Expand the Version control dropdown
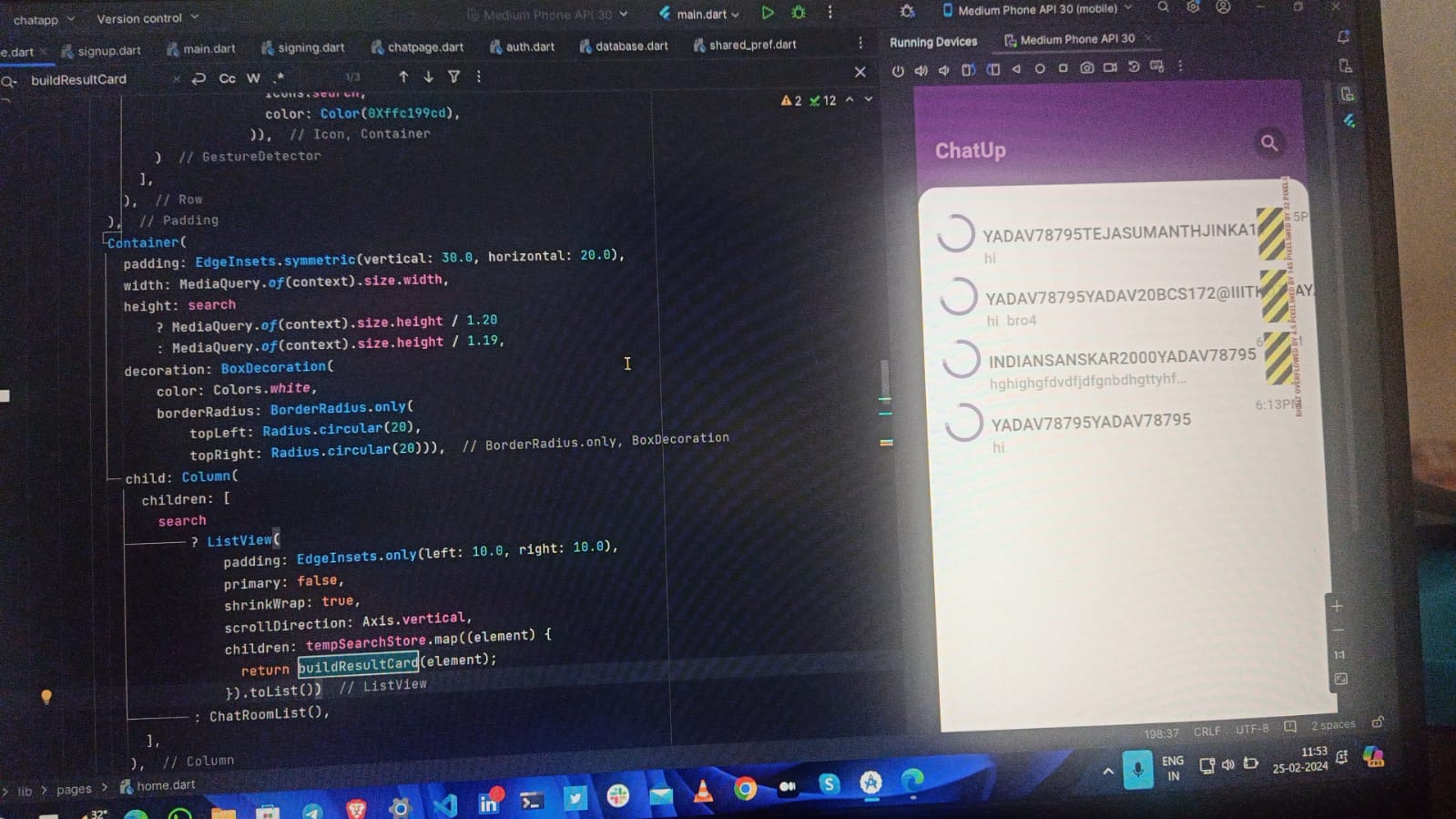The width and height of the screenshot is (1456, 819). 147,18
